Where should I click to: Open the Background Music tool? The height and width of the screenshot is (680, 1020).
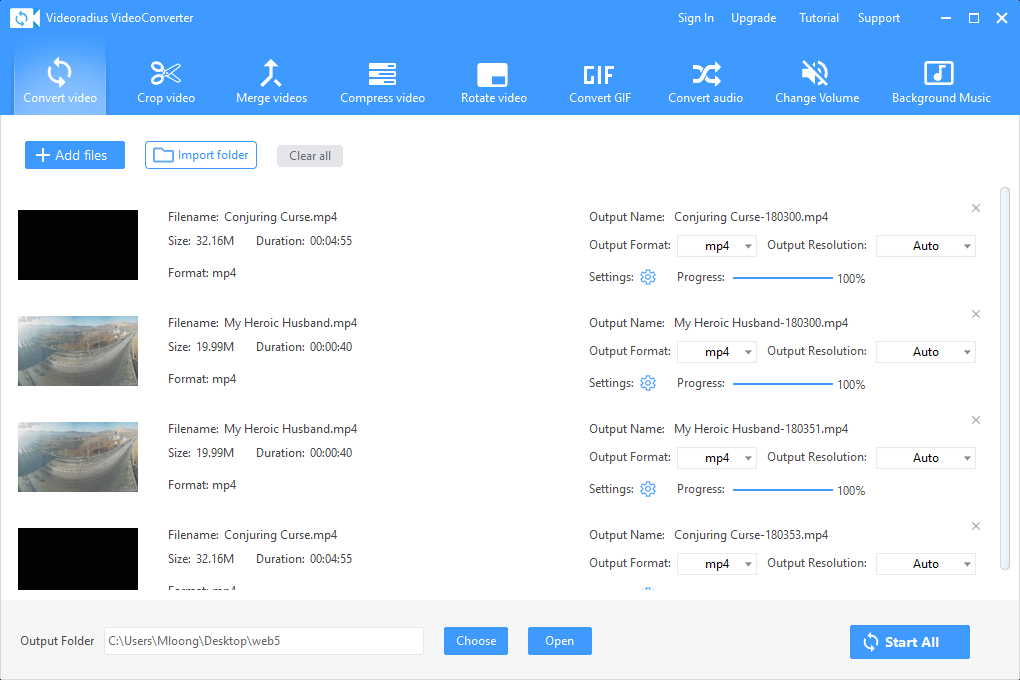pos(940,80)
